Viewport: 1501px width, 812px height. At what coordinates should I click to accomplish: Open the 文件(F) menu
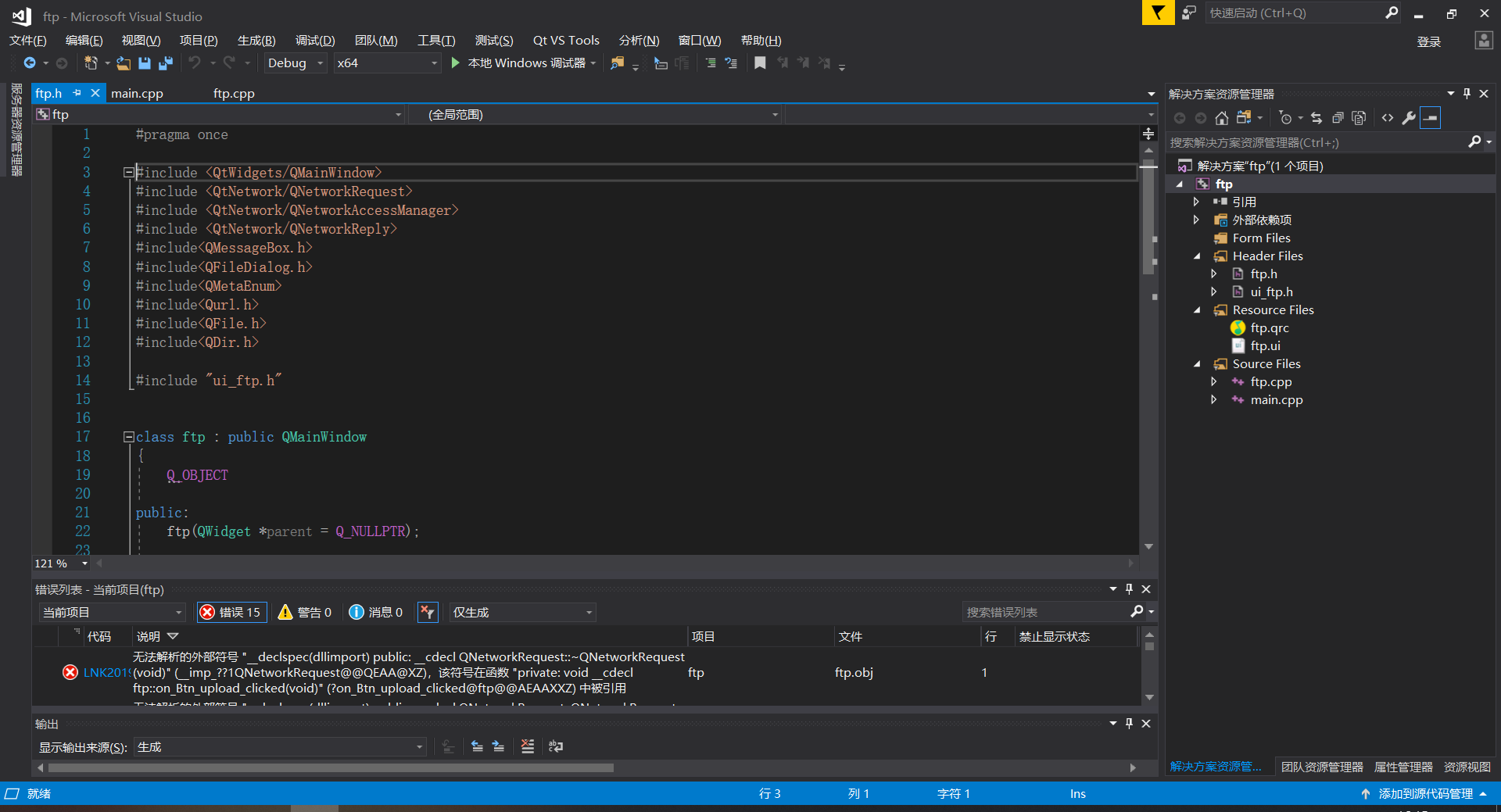point(27,41)
